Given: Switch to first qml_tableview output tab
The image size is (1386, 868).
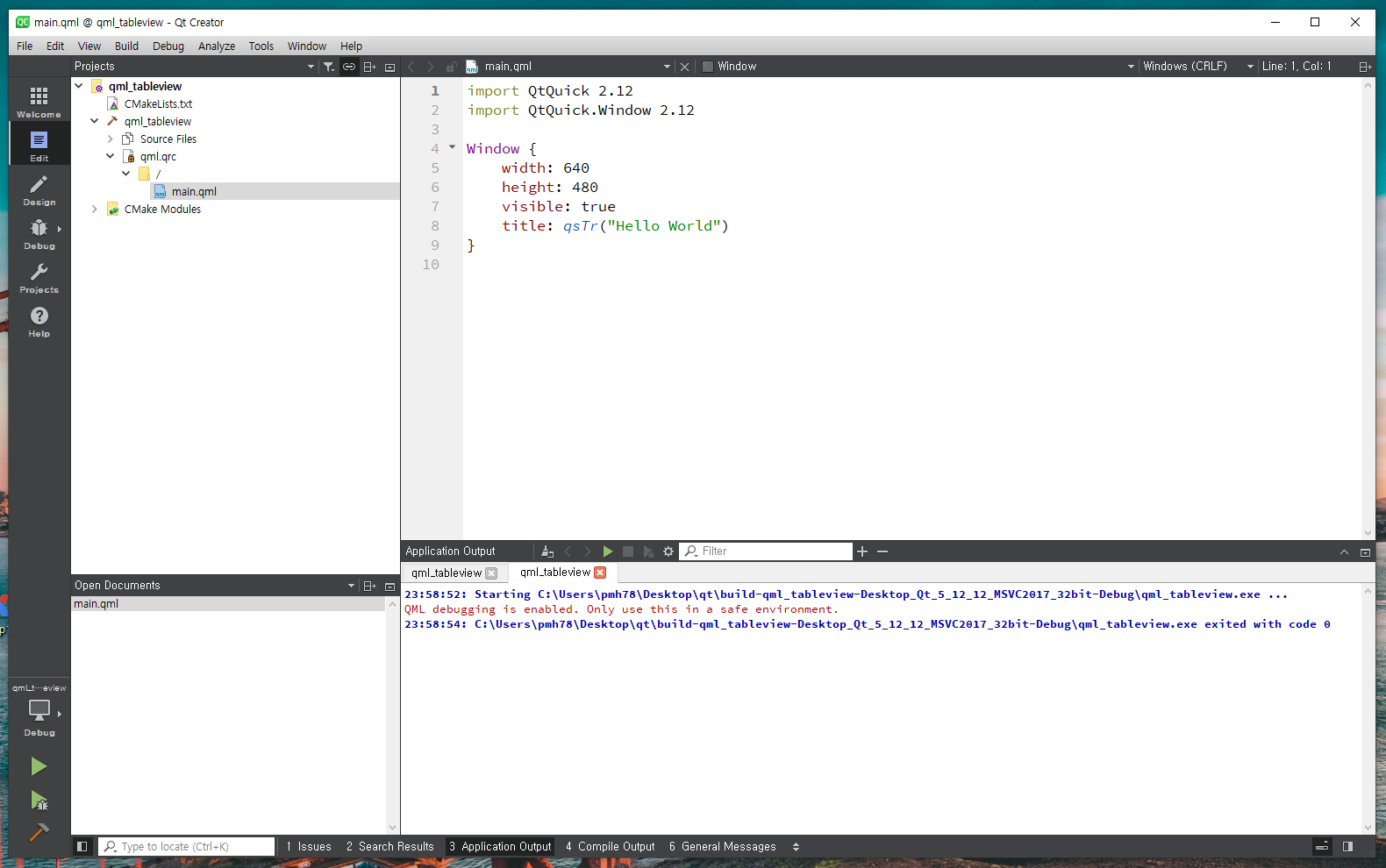Looking at the screenshot, I should tap(447, 573).
